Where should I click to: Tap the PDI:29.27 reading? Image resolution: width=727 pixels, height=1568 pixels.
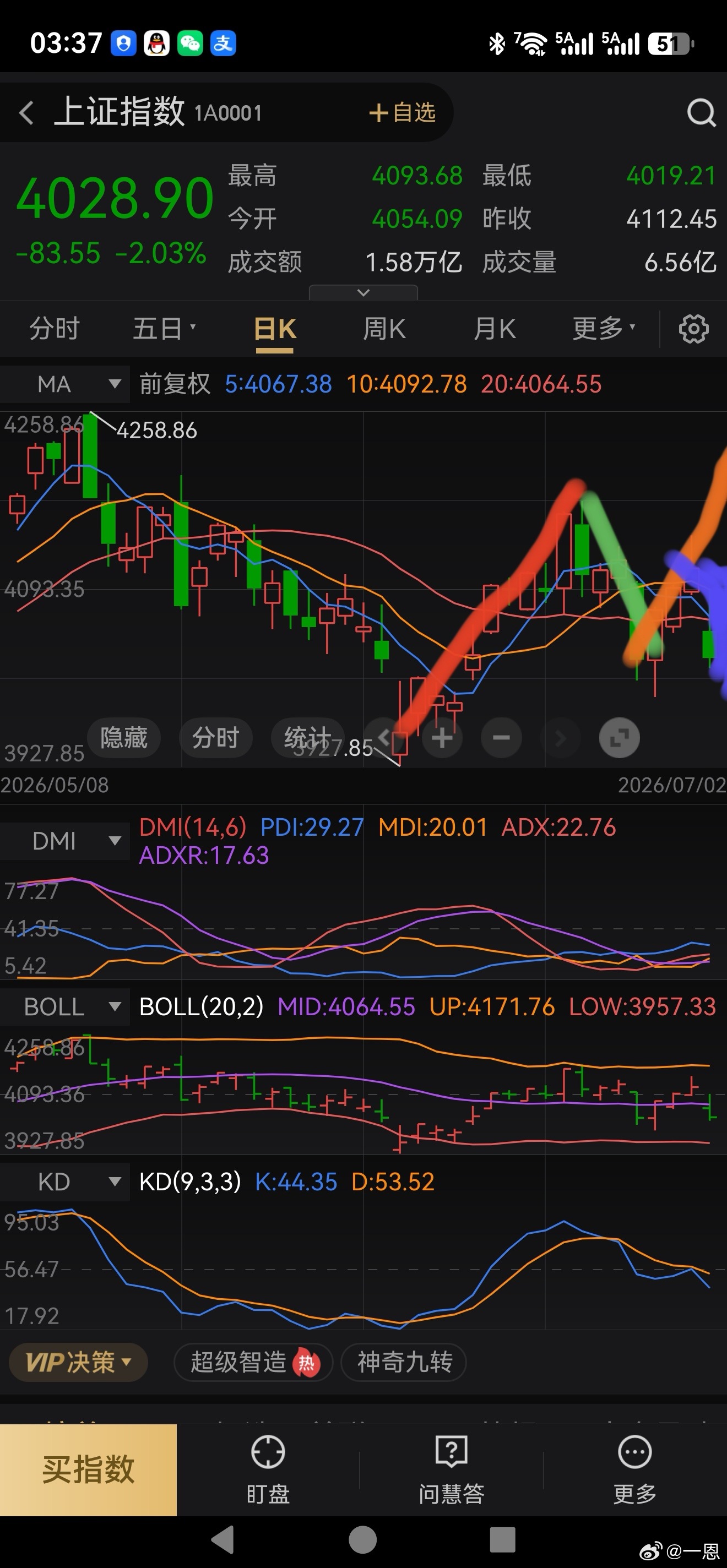pyautogui.click(x=312, y=827)
